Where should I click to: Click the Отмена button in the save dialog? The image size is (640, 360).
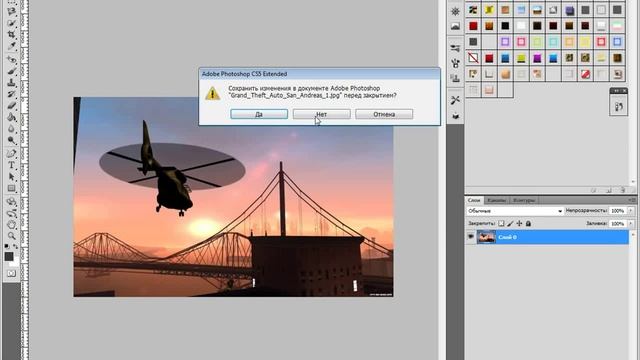pos(384,114)
